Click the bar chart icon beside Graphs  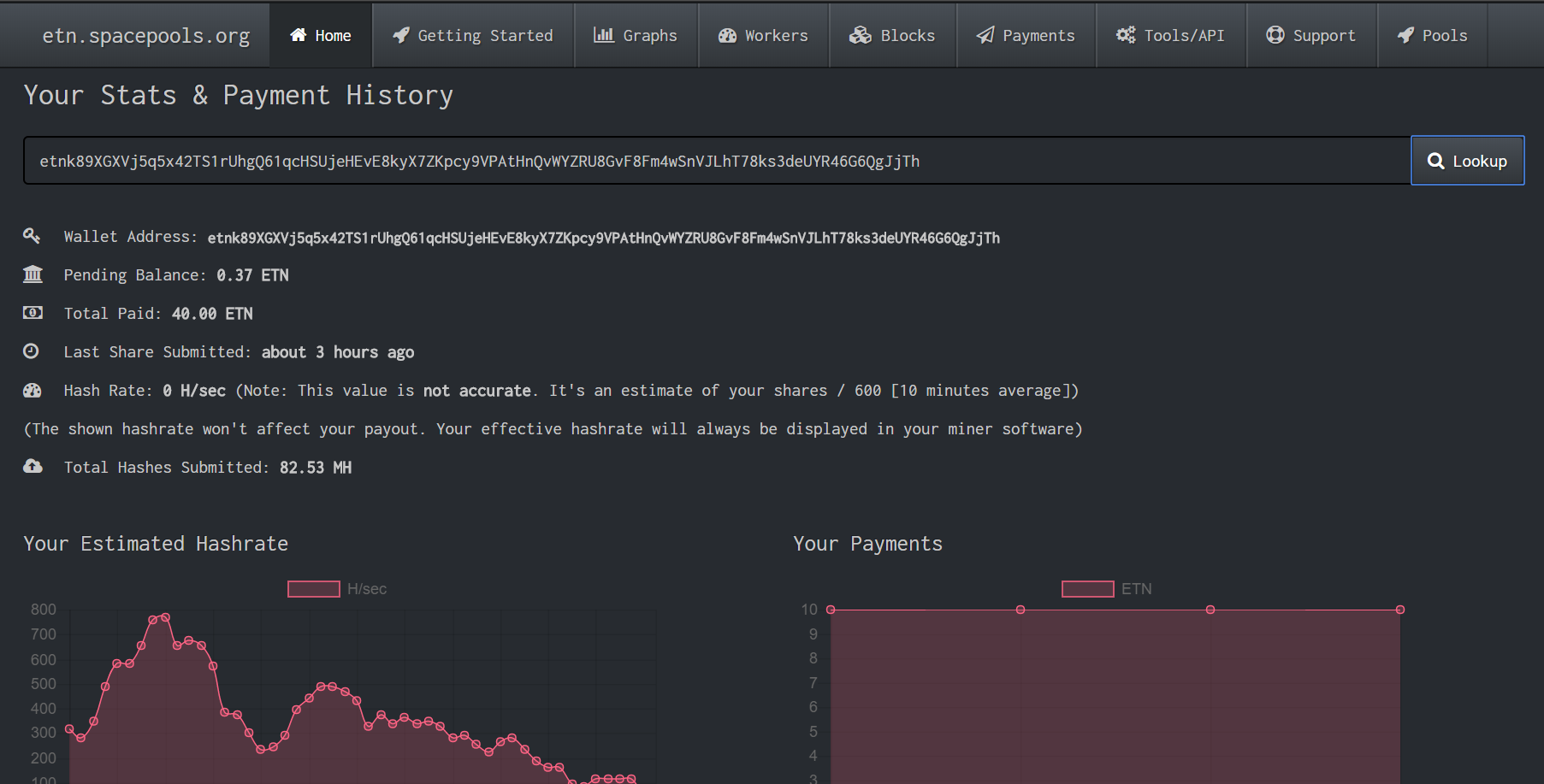click(604, 35)
